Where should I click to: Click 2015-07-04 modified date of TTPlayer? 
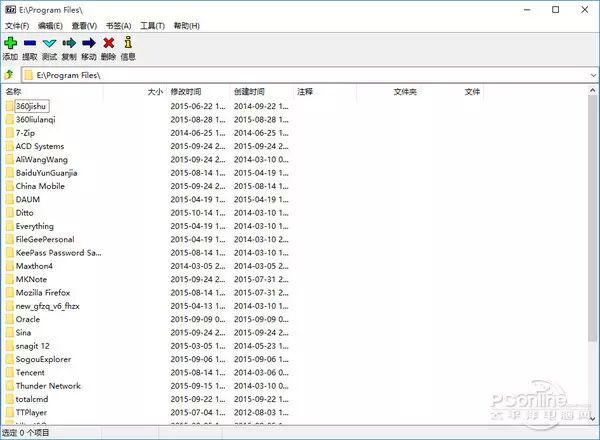(x=198, y=412)
